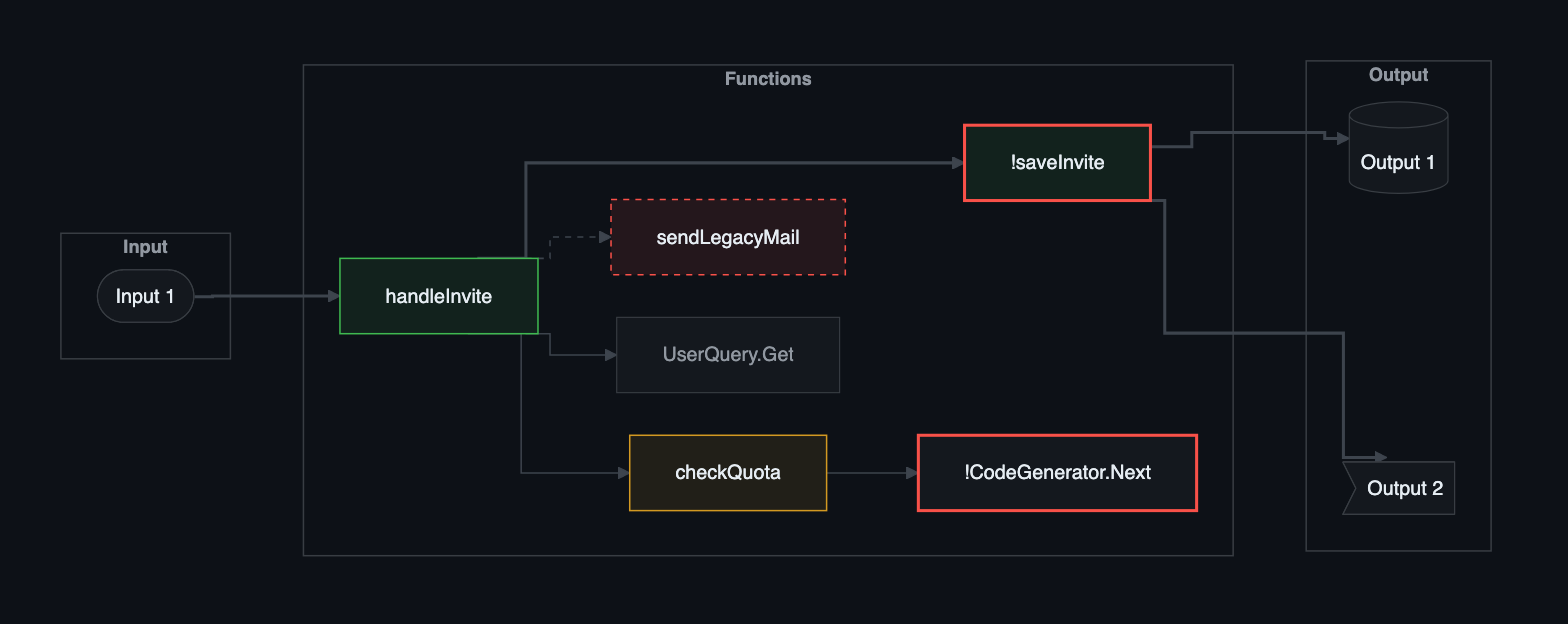Image resolution: width=1568 pixels, height=624 pixels.
Task: Click the handleInvite function node
Action: [439, 296]
